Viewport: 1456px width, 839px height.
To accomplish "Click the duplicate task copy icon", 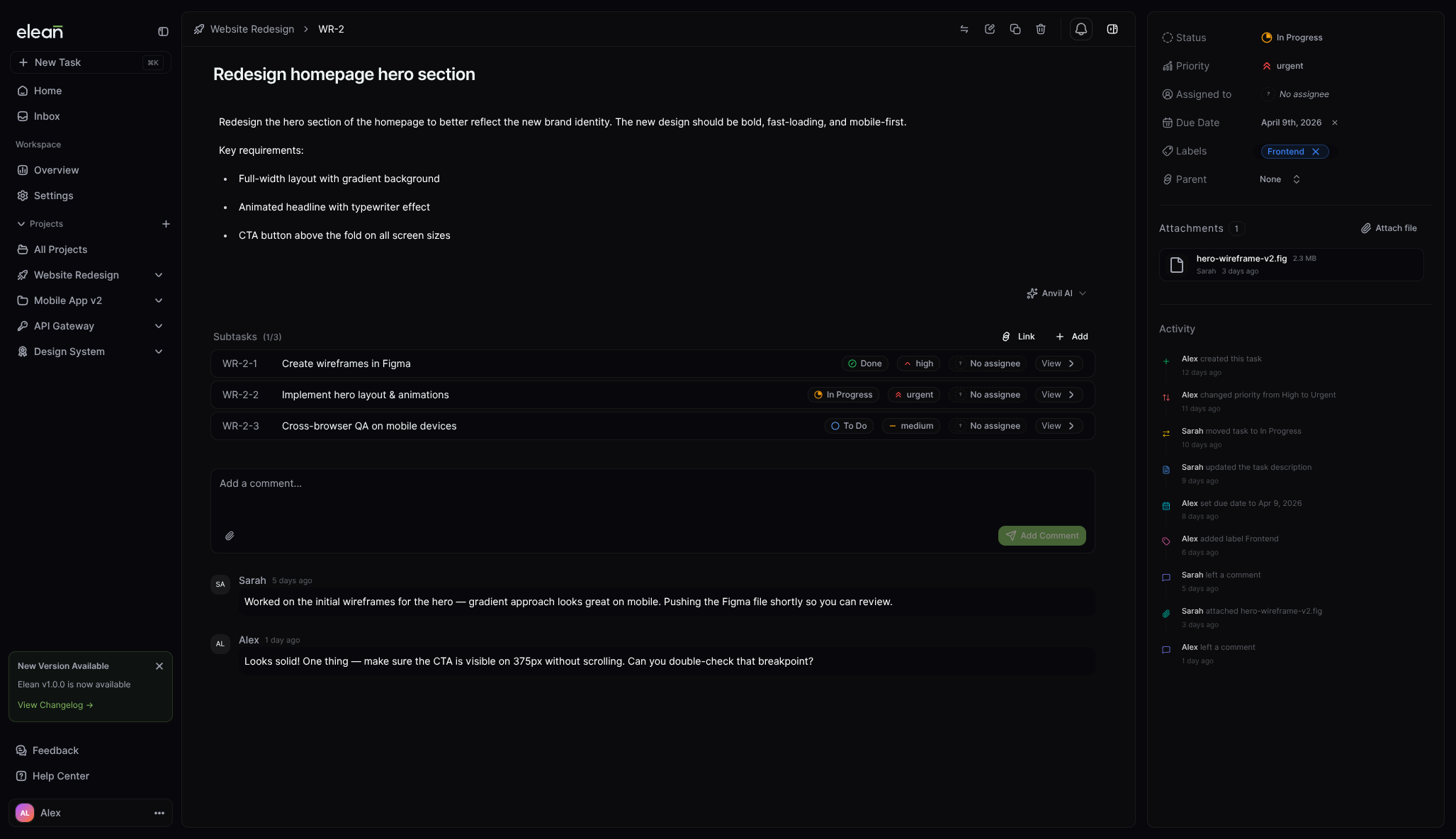I will pyautogui.click(x=1015, y=29).
